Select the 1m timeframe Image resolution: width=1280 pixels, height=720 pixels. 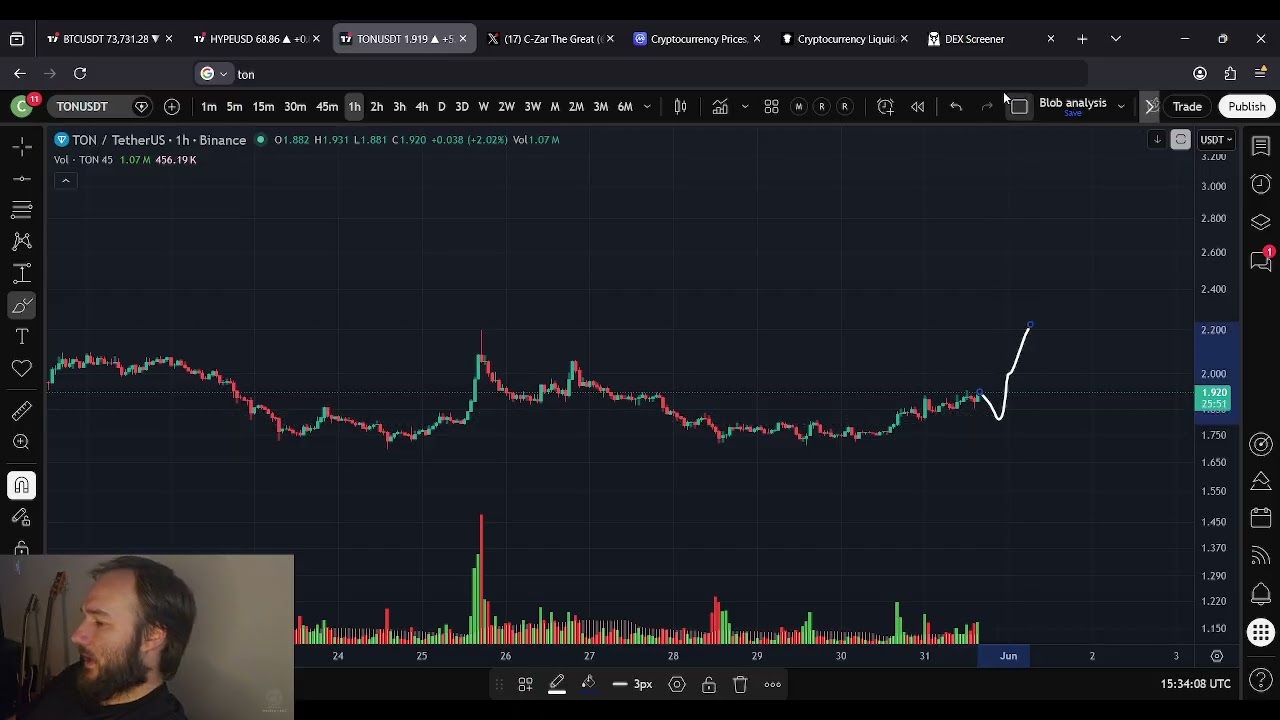[x=209, y=106]
